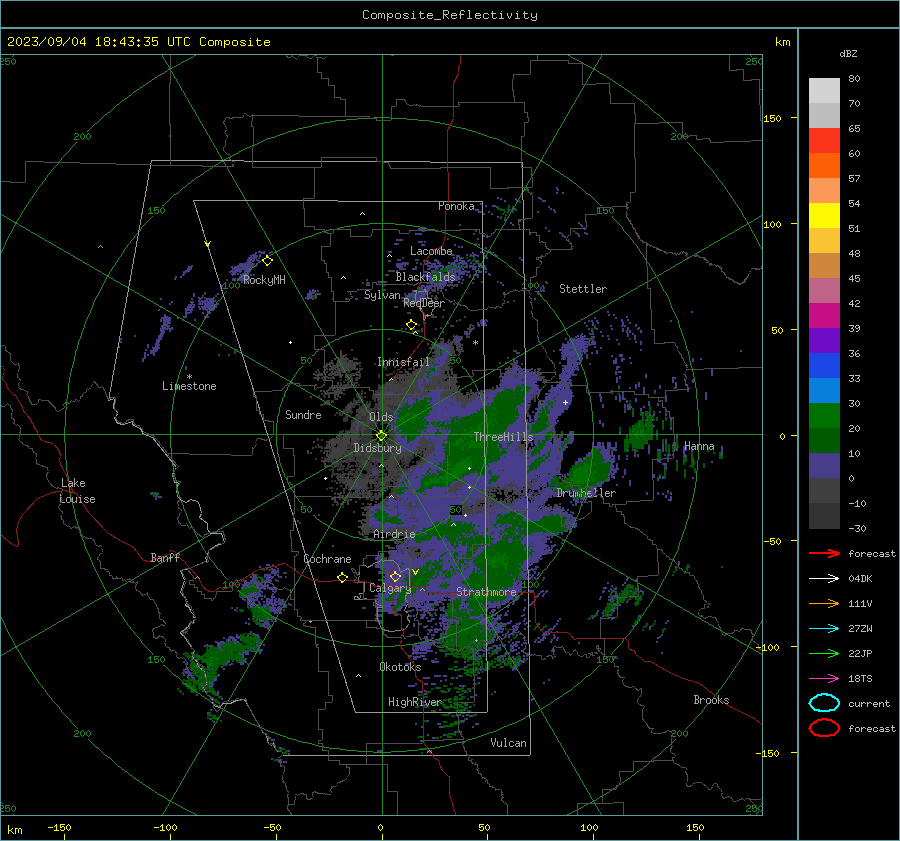This screenshot has width=900, height=841.
Task: Click the red forecast ellipse icon
Action: coord(824,728)
